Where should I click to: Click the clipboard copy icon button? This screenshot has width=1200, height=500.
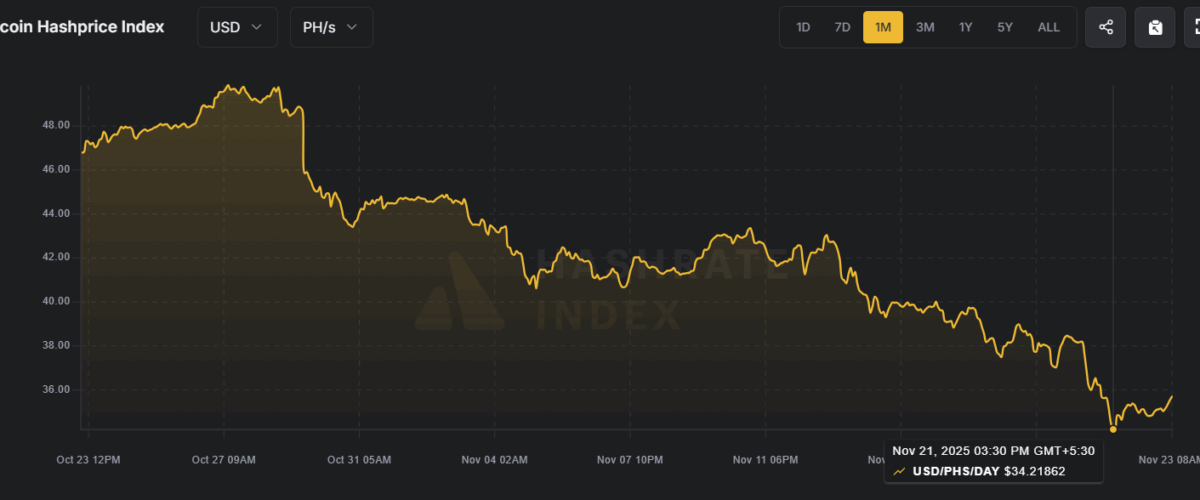point(1155,27)
